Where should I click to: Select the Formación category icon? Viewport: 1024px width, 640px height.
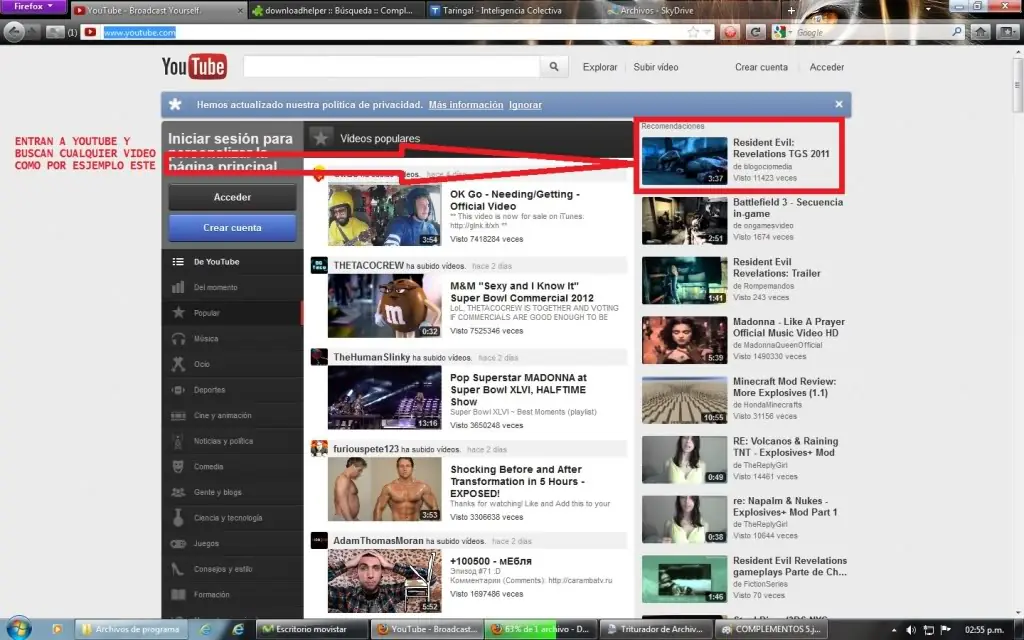coord(178,595)
